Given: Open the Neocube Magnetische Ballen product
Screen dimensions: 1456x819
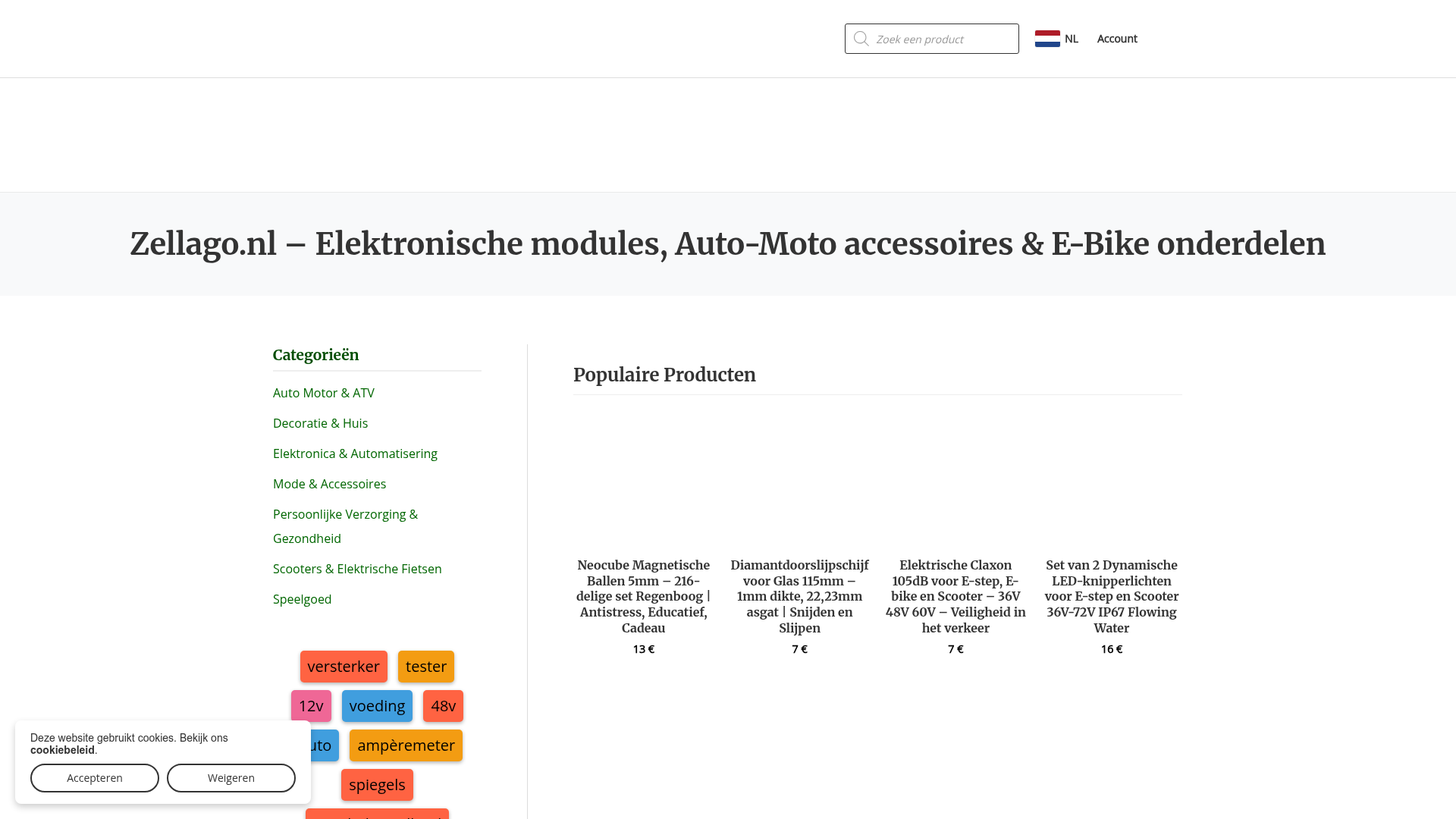Looking at the screenshot, I should (644, 596).
